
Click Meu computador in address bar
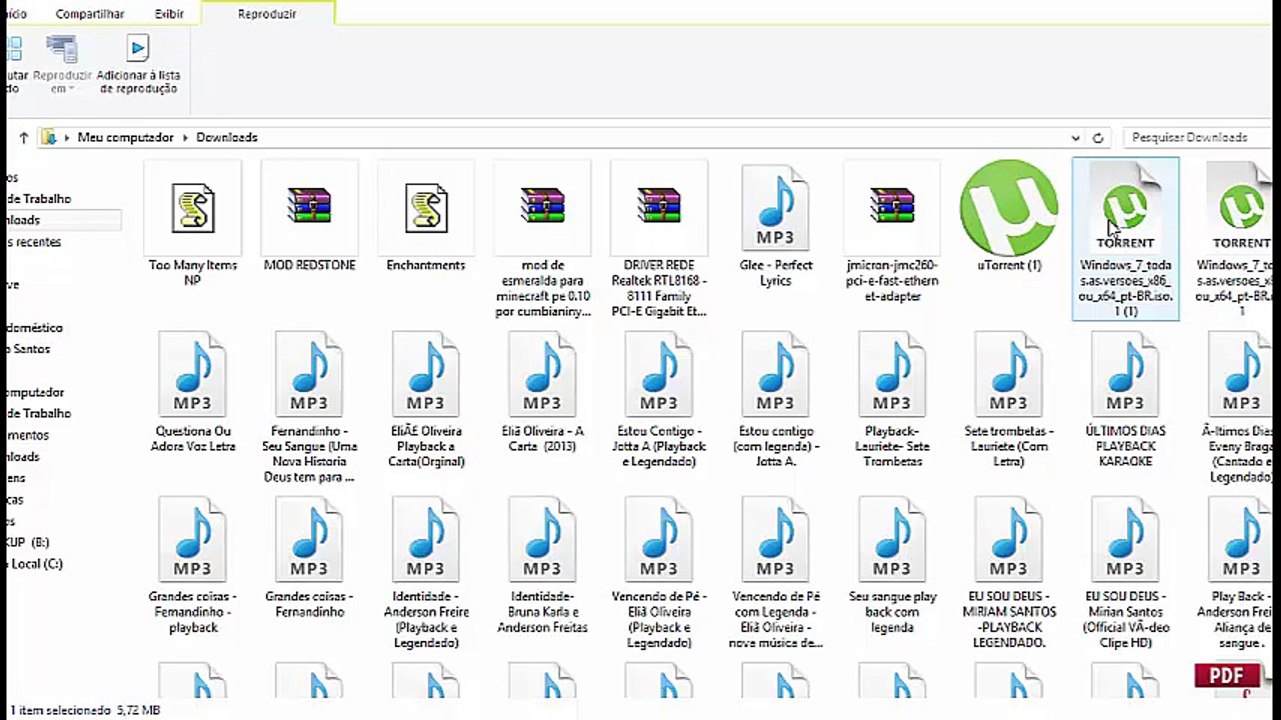coord(126,137)
